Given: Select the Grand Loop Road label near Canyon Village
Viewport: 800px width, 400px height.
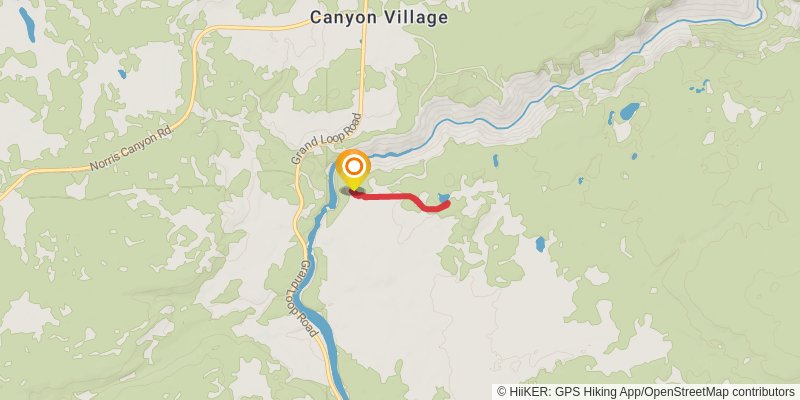Looking at the screenshot, I should point(327,139).
